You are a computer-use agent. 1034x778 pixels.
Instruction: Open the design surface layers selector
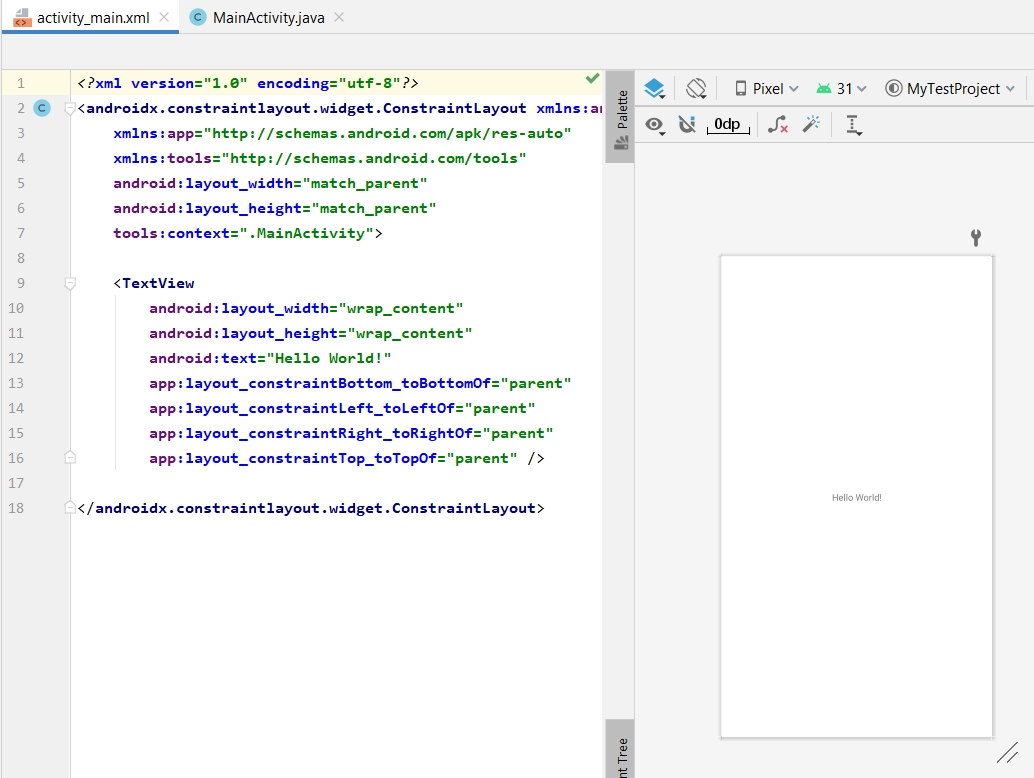654,89
